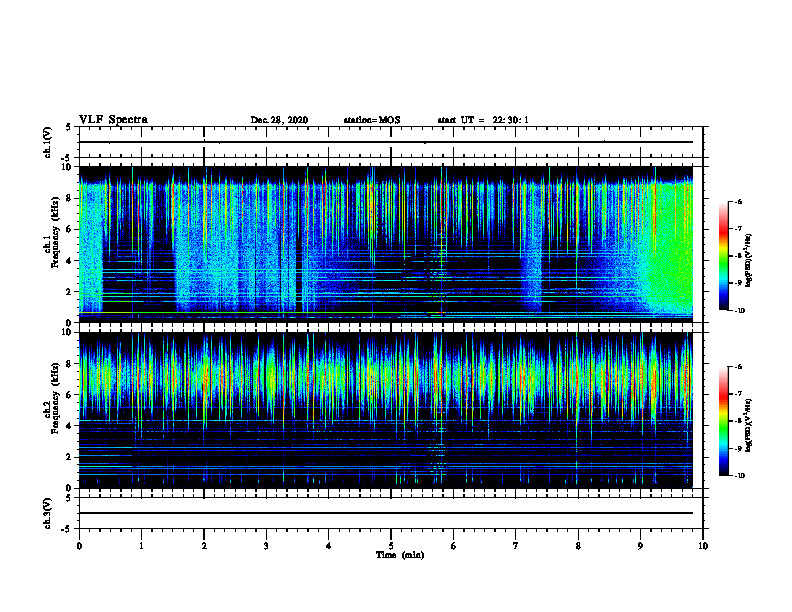Click the ch.1 frequency axis '8' tick label
The width and height of the screenshot is (792, 612).
pyautogui.click(x=69, y=198)
